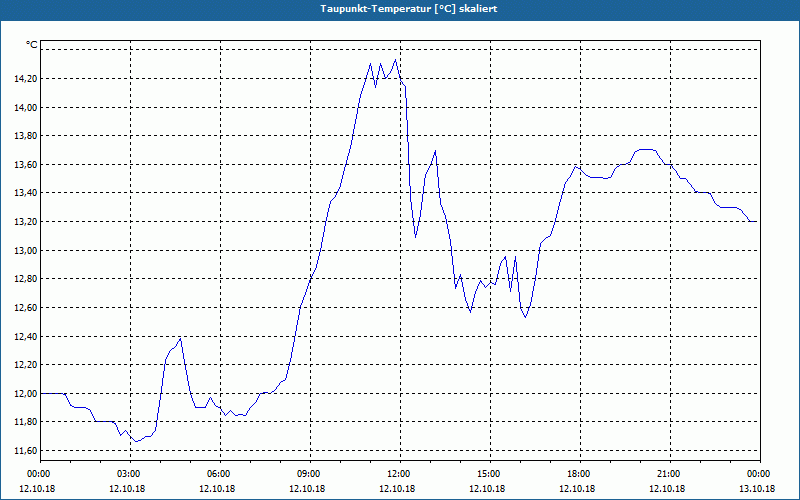Click the 03:00 time axis label
This screenshot has width=800, height=500.
(x=130, y=474)
